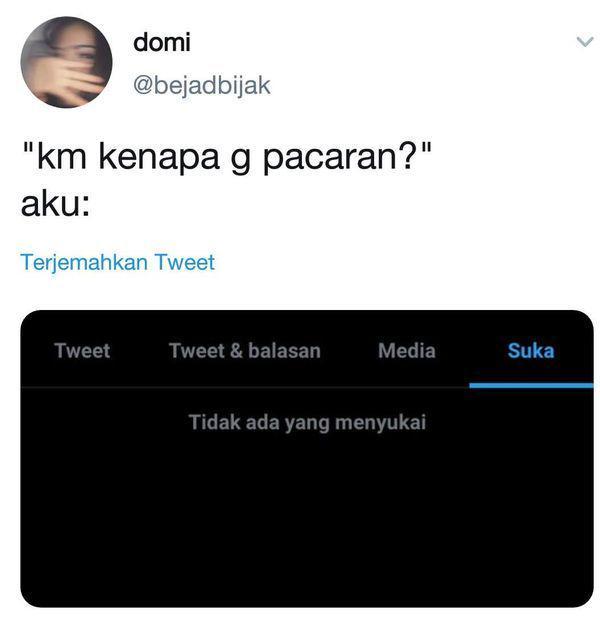Click the word "Terjemahkan" in the translate link
600x623 pixels.
[84, 263]
